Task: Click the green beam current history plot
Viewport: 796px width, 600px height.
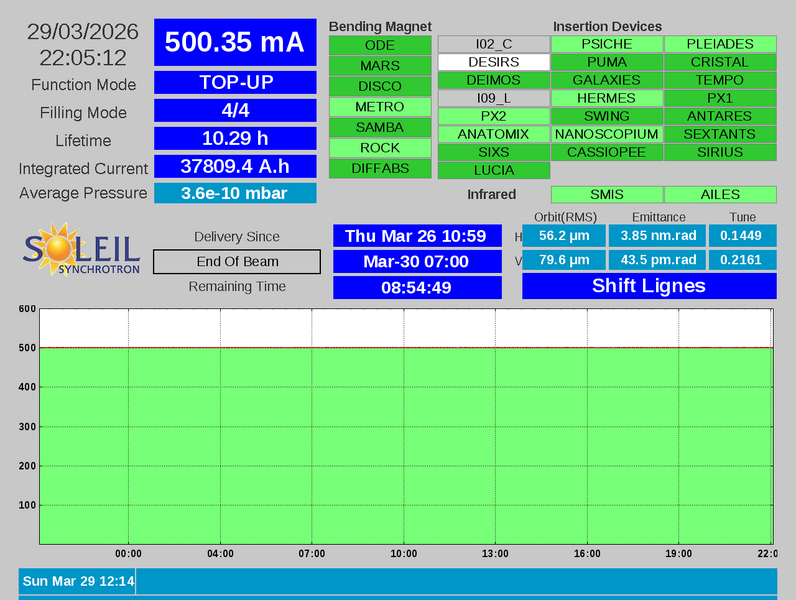Action: click(x=405, y=445)
